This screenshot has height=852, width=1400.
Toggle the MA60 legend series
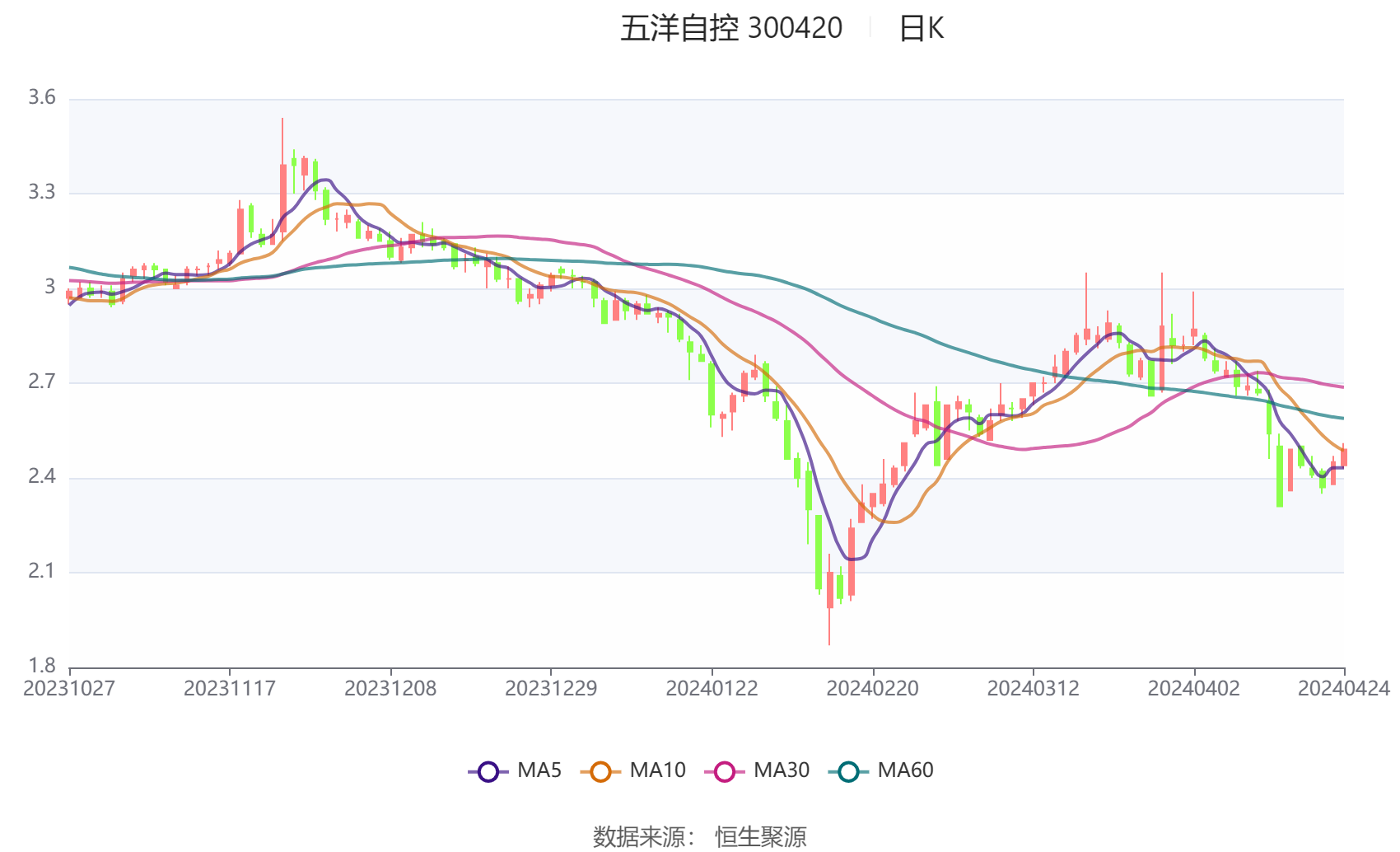(881, 771)
